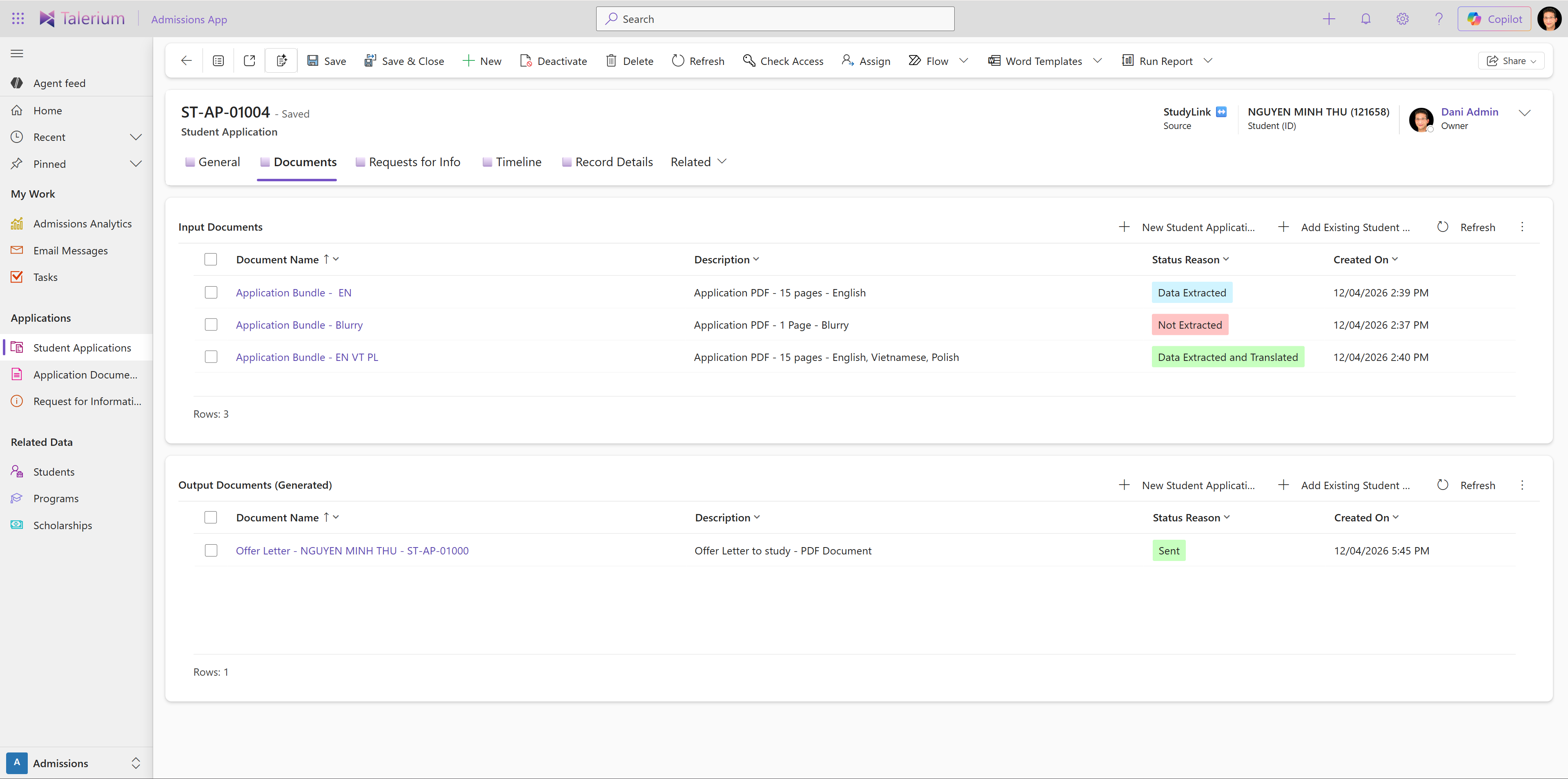Open Application Bundle - EN VT PL link
The image size is (1568, 779).
pyautogui.click(x=307, y=357)
